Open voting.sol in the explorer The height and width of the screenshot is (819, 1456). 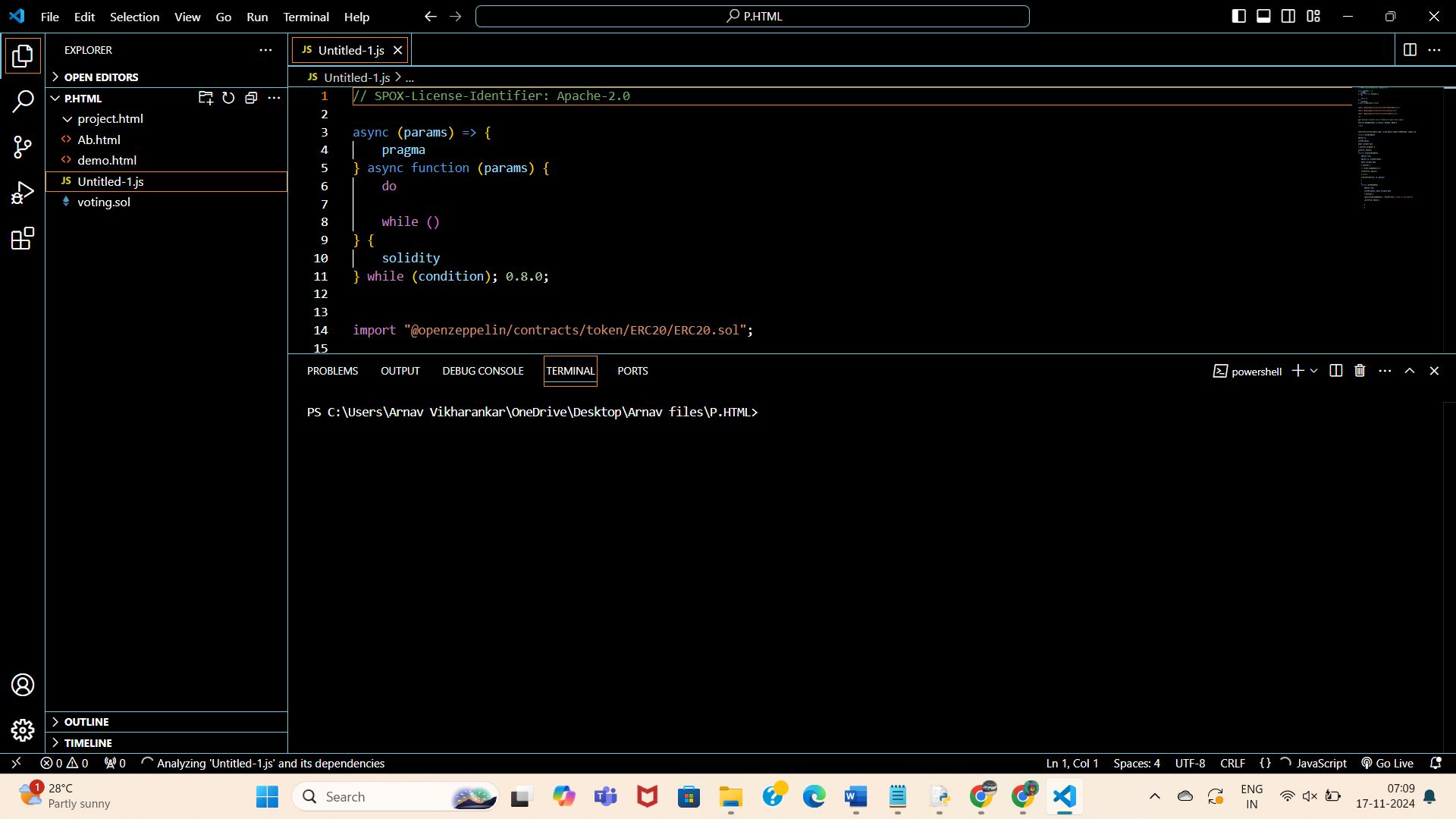167,202
